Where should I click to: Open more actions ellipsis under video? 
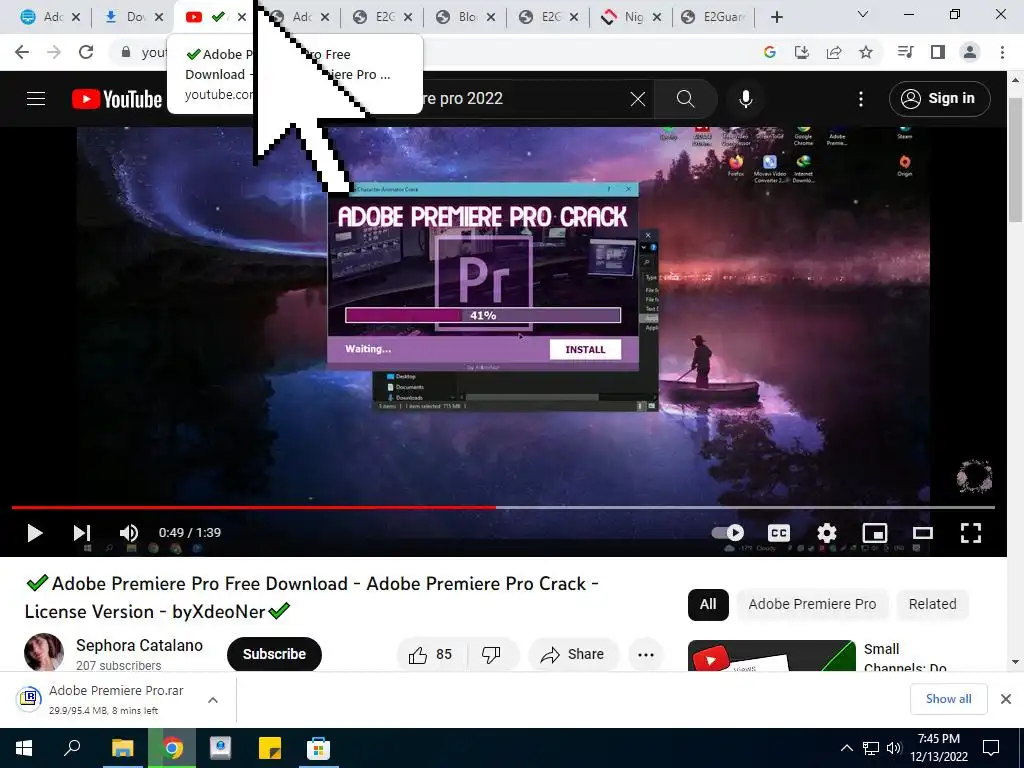pos(645,654)
